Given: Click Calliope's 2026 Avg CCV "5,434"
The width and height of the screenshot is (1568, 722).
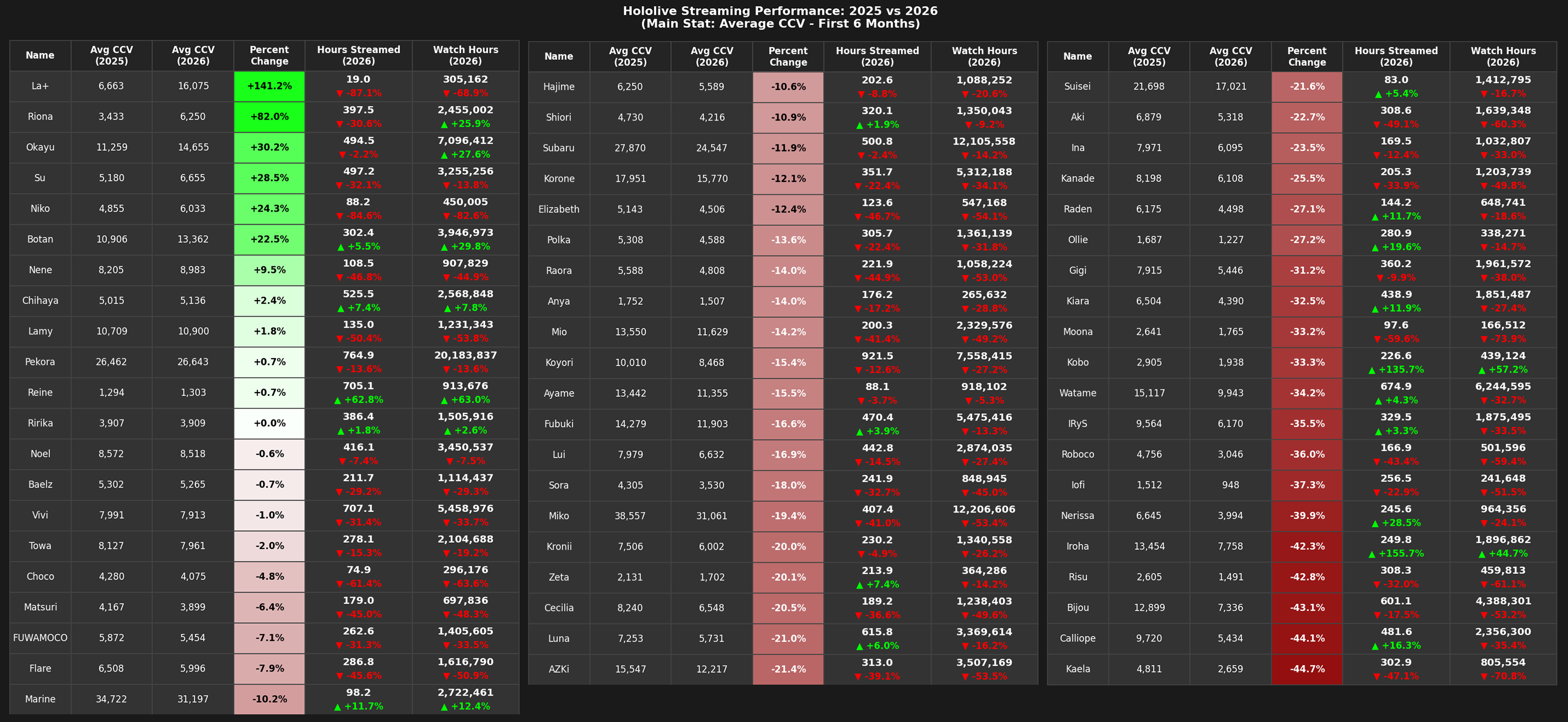Looking at the screenshot, I should point(1230,639).
